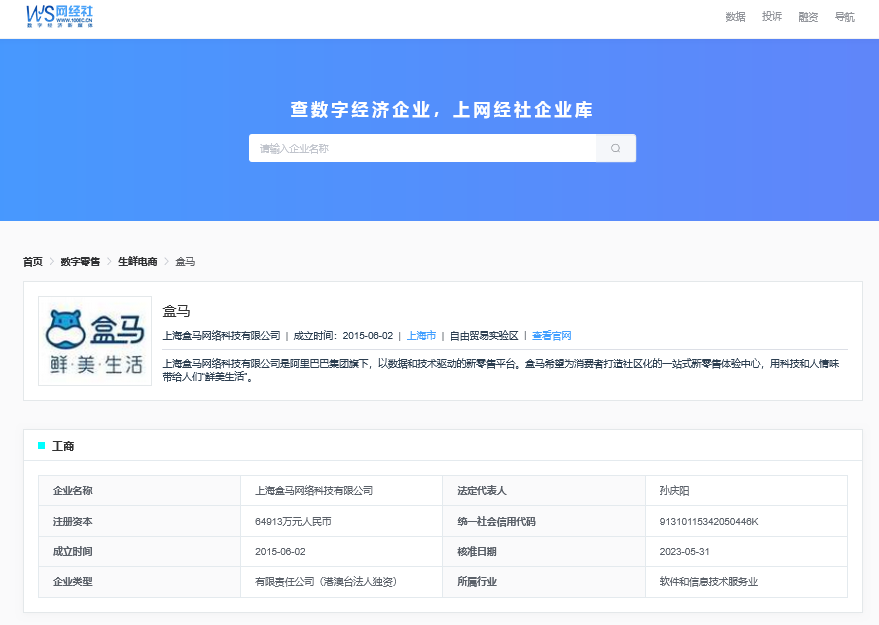Click the 自由贸易实验区 label
The image size is (879, 625).
(x=484, y=336)
